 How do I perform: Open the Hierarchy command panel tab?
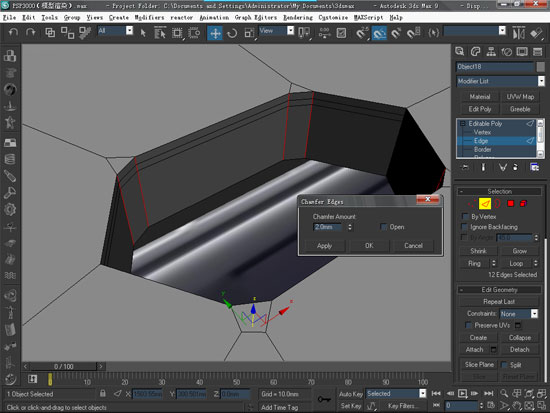click(491, 52)
